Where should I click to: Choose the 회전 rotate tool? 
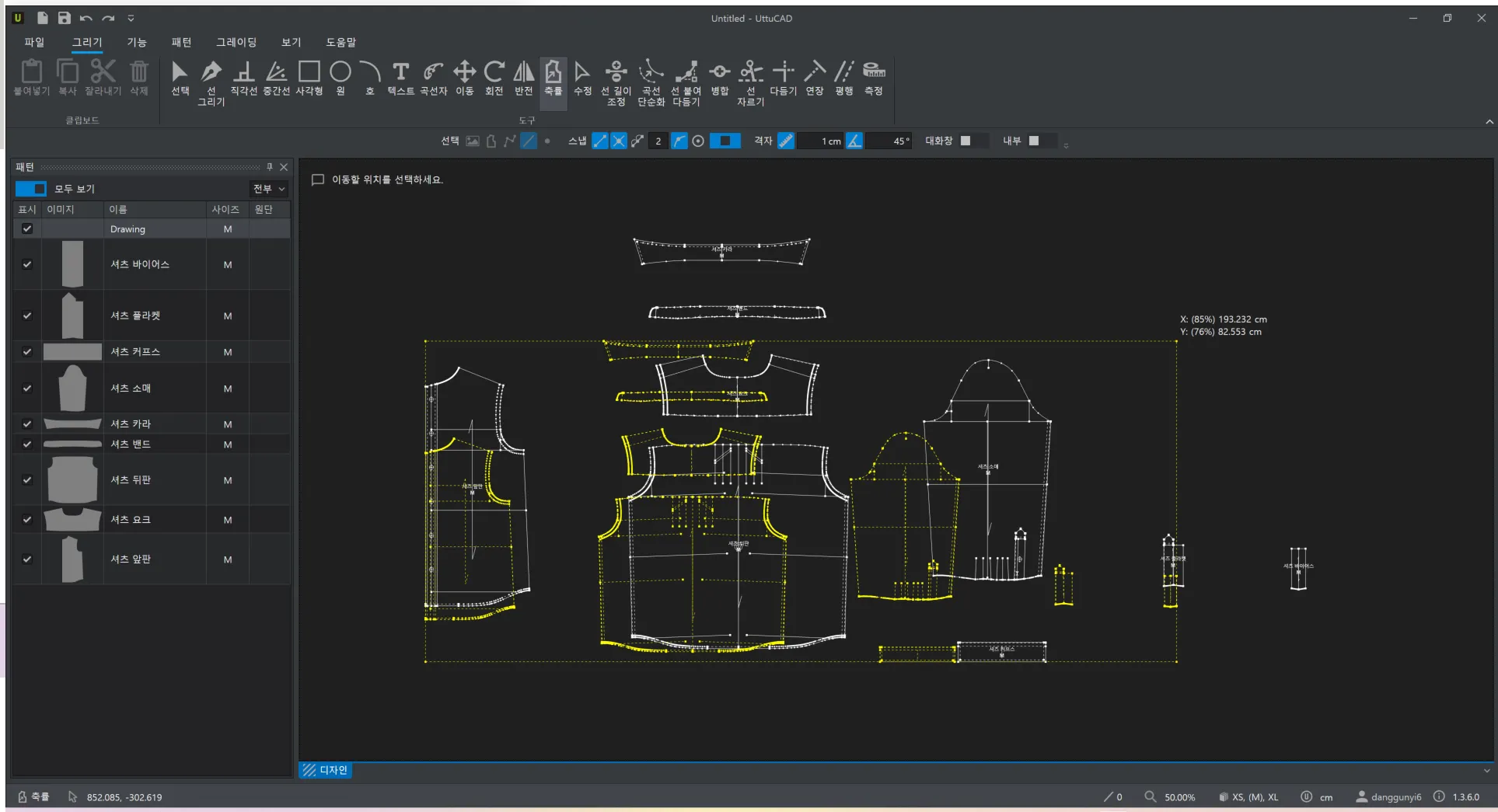tap(494, 78)
